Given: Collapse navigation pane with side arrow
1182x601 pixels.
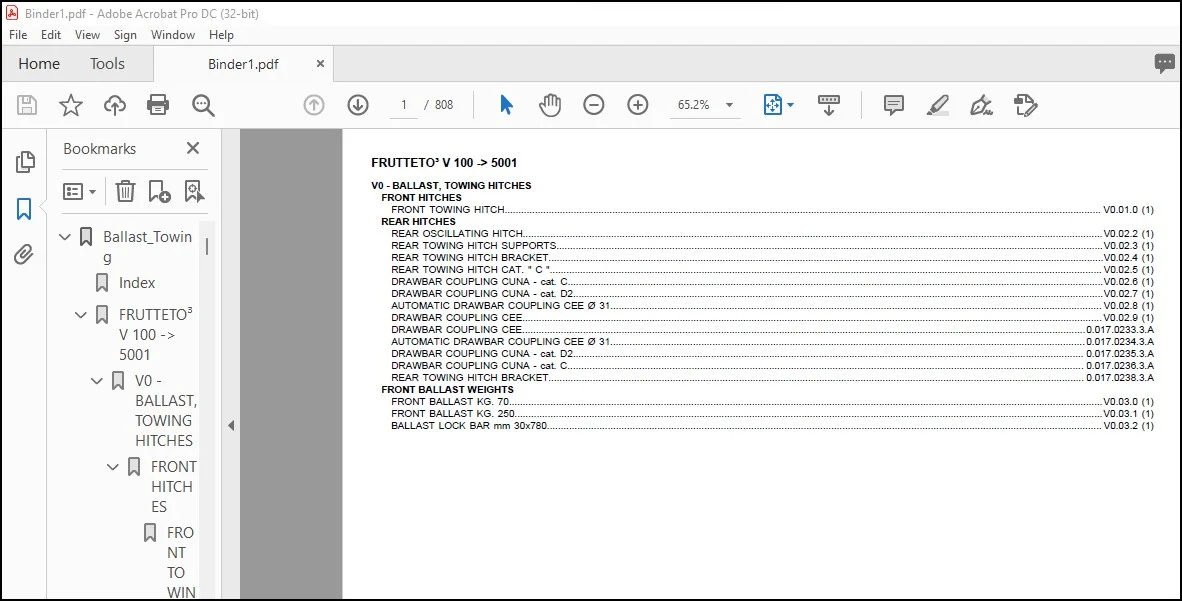Looking at the screenshot, I should 231,425.
